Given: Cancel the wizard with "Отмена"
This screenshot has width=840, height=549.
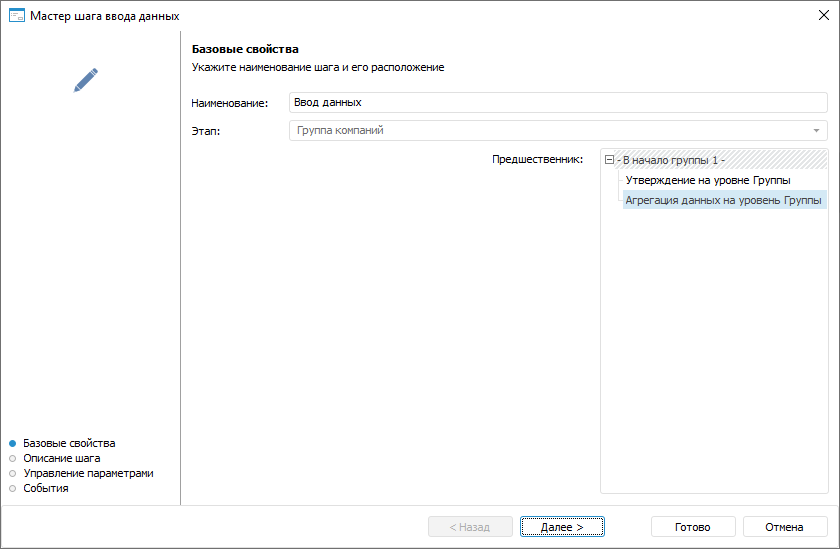Looking at the screenshot, I should pyautogui.click(x=784, y=527).
